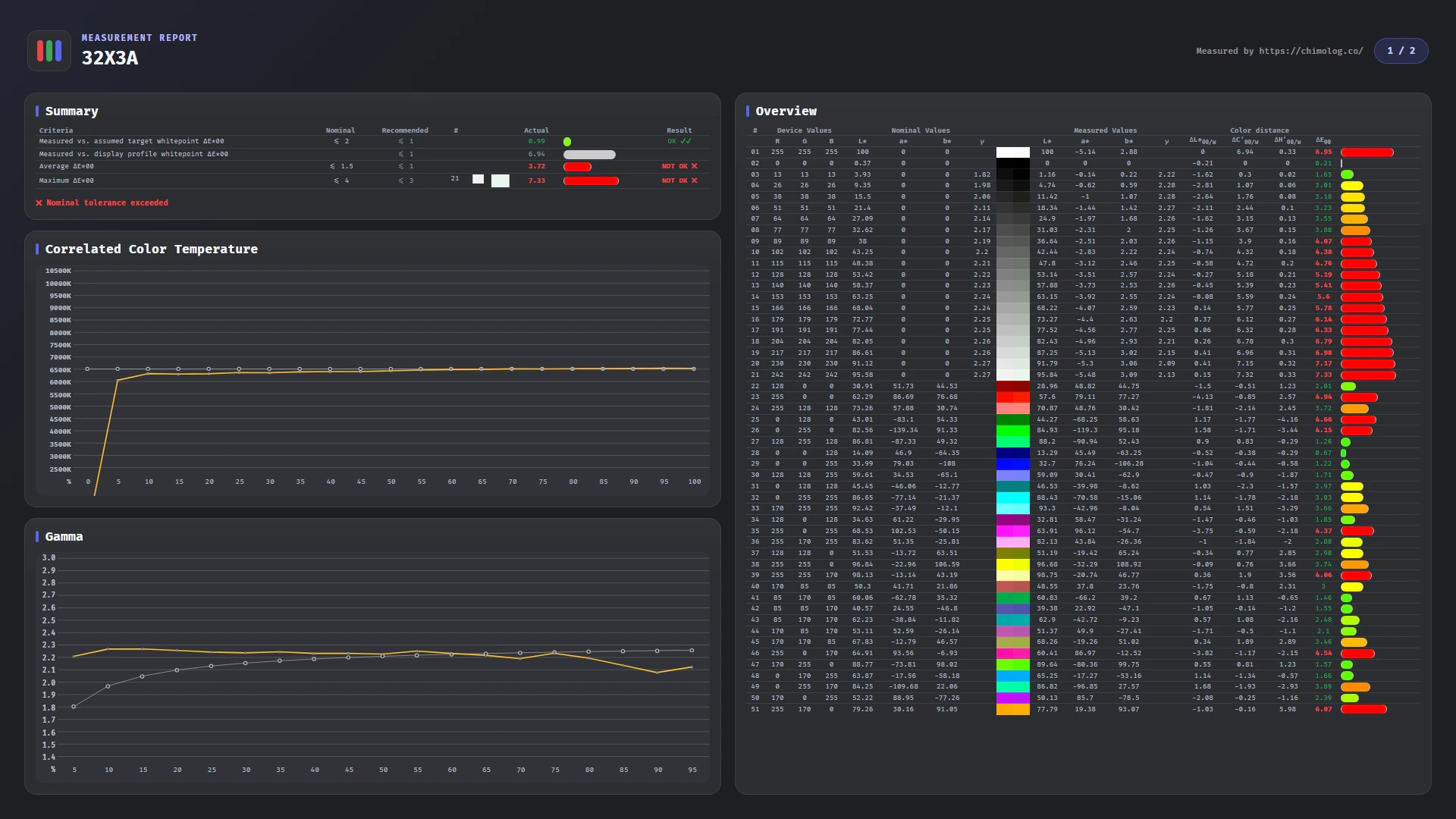The image size is (1456, 819).
Task: Select the Overview section heading
Action: point(786,111)
